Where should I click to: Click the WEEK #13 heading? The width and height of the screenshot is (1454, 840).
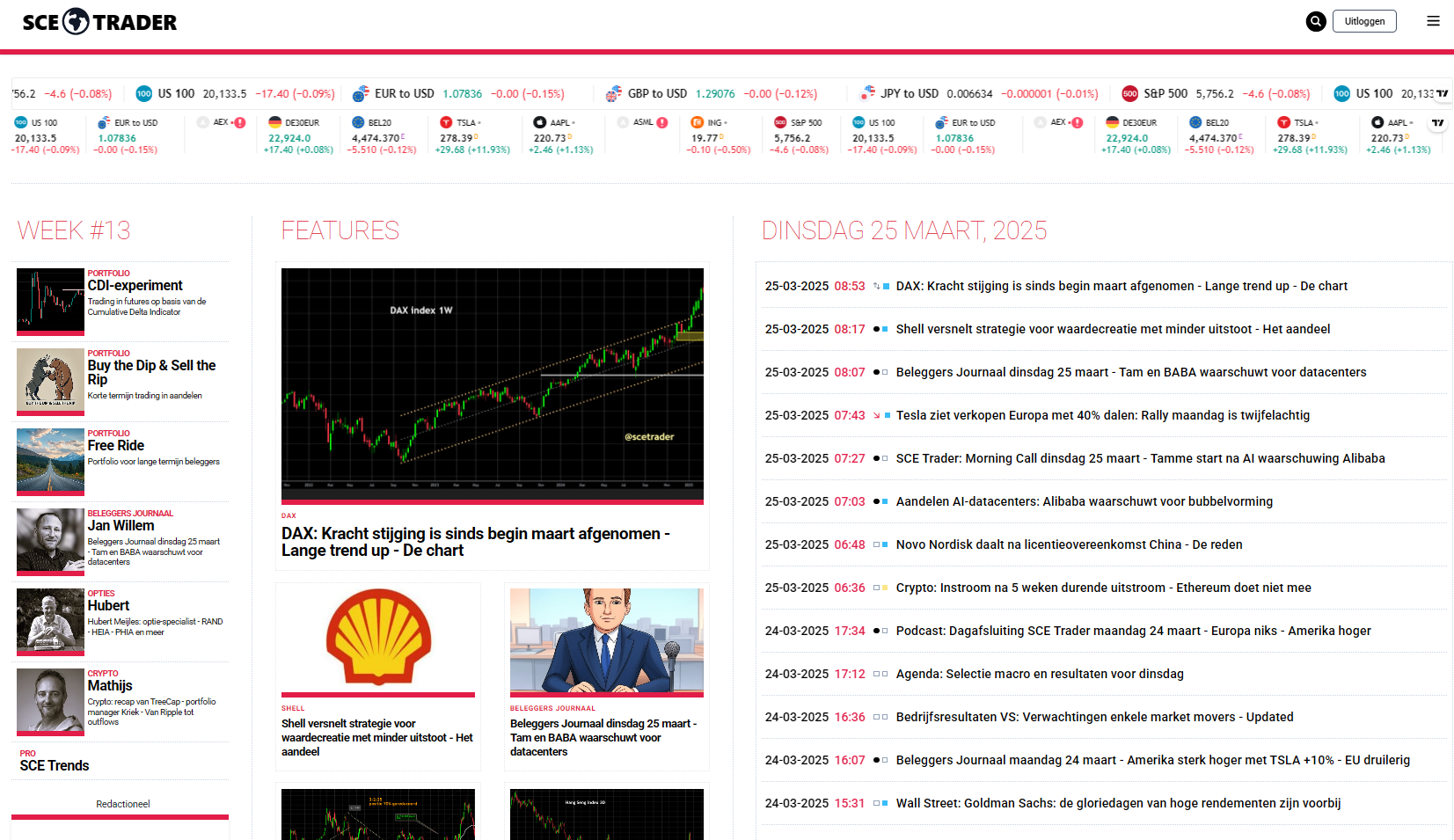(74, 230)
